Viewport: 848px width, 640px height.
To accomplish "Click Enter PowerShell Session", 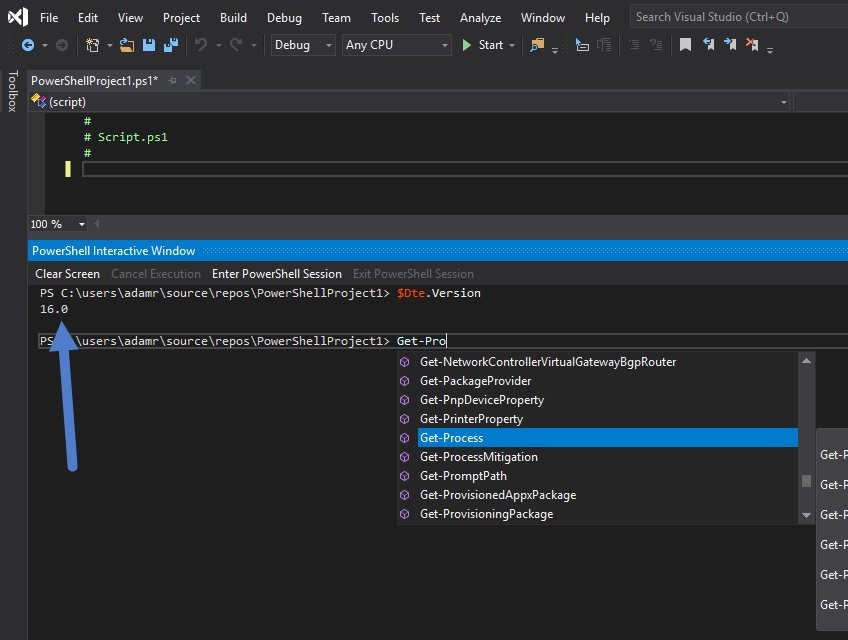I will pyautogui.click(x=277, y=273).
